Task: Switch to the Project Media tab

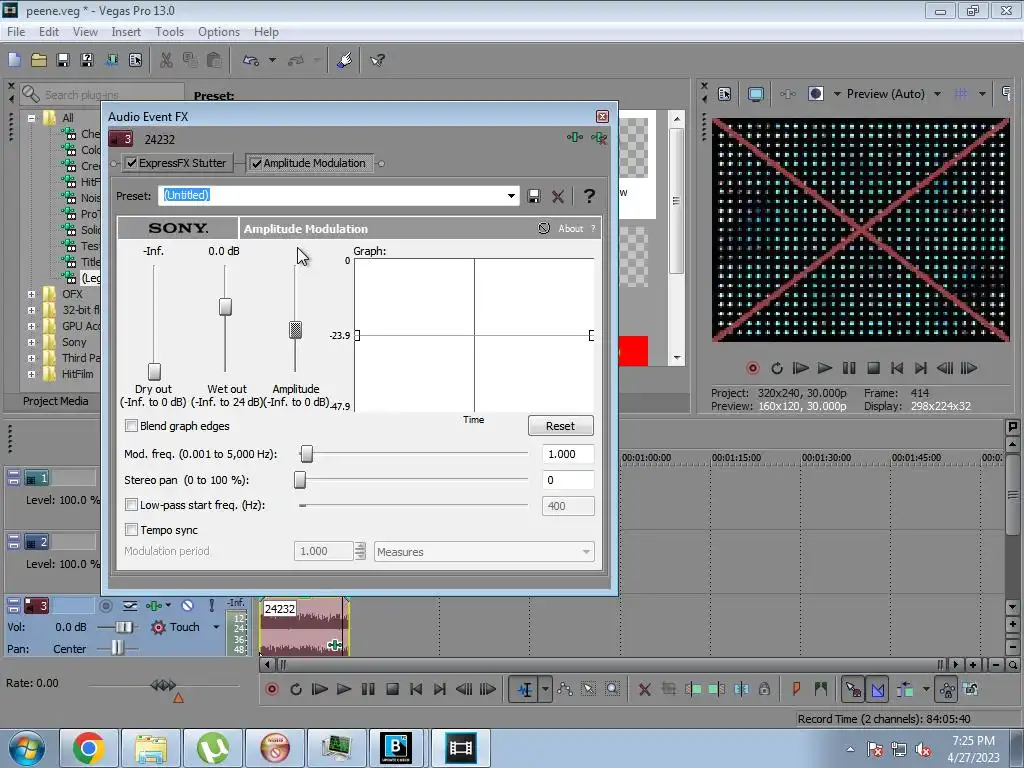Action: click(56, 401)
